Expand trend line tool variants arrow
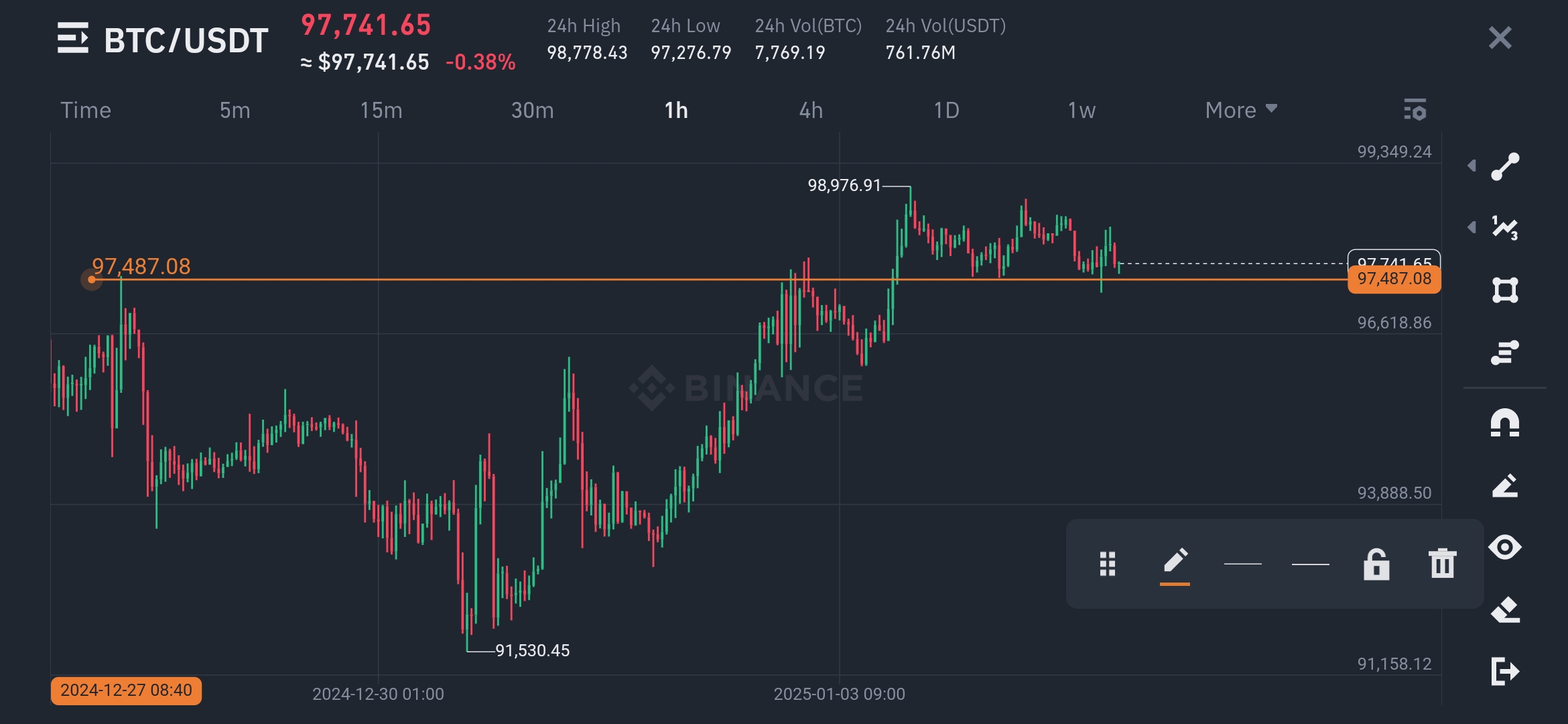 1472,166
